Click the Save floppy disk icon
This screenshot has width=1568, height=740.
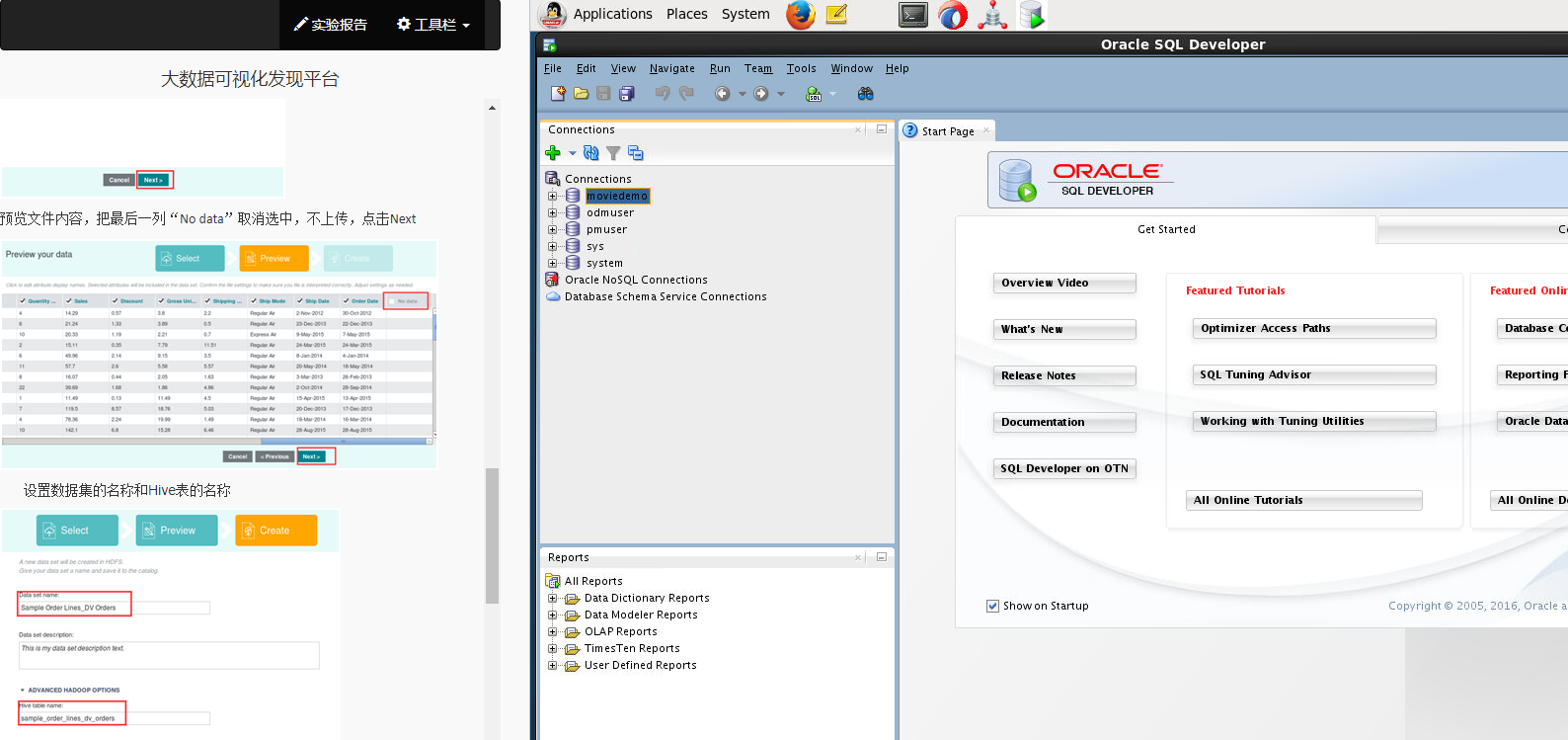point(603,93)
